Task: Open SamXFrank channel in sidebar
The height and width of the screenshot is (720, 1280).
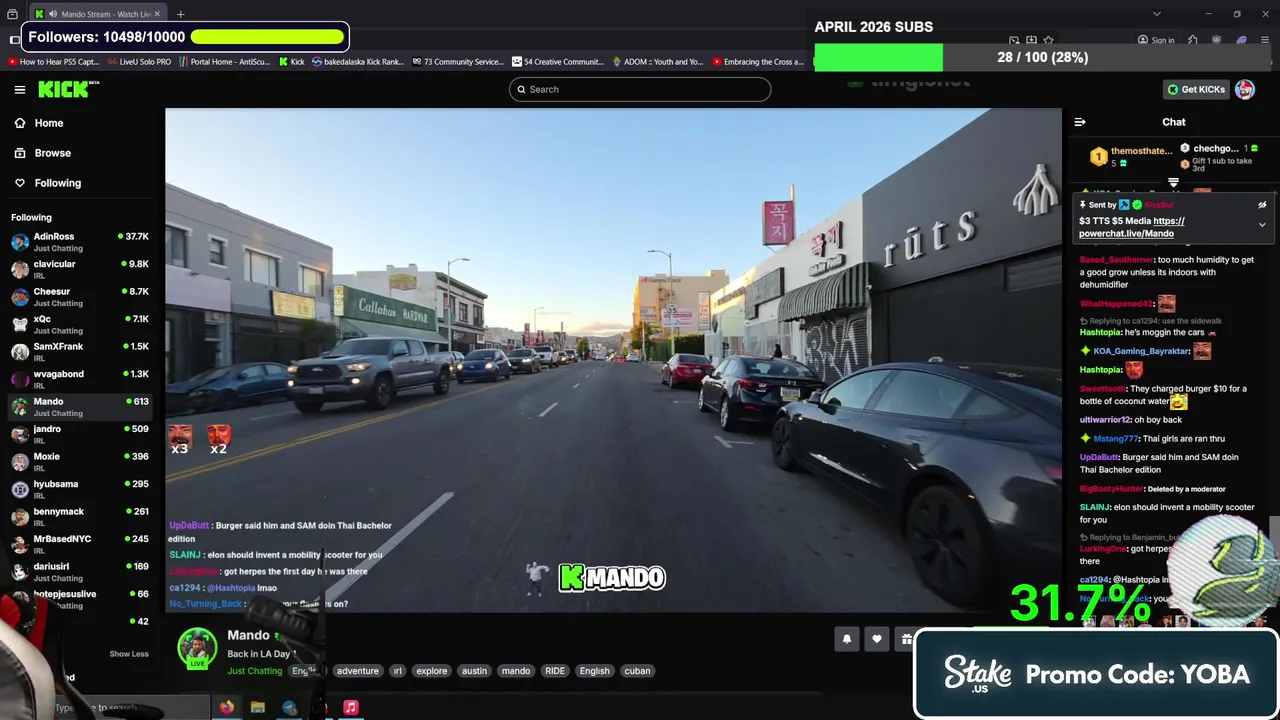Action: coord(80,352)
